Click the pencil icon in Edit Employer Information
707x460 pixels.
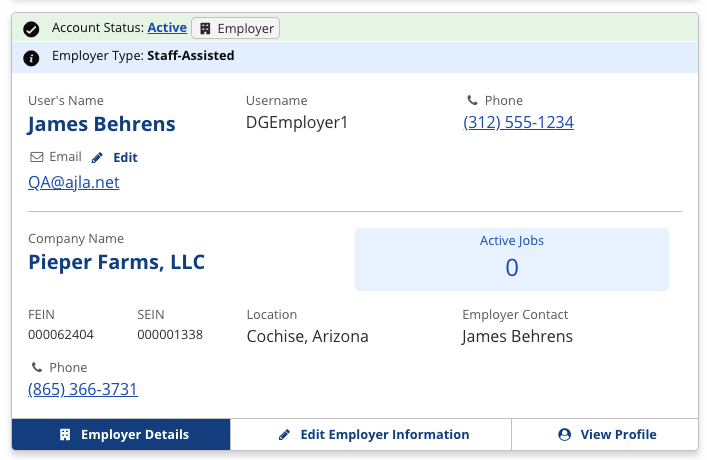point(284,434)
